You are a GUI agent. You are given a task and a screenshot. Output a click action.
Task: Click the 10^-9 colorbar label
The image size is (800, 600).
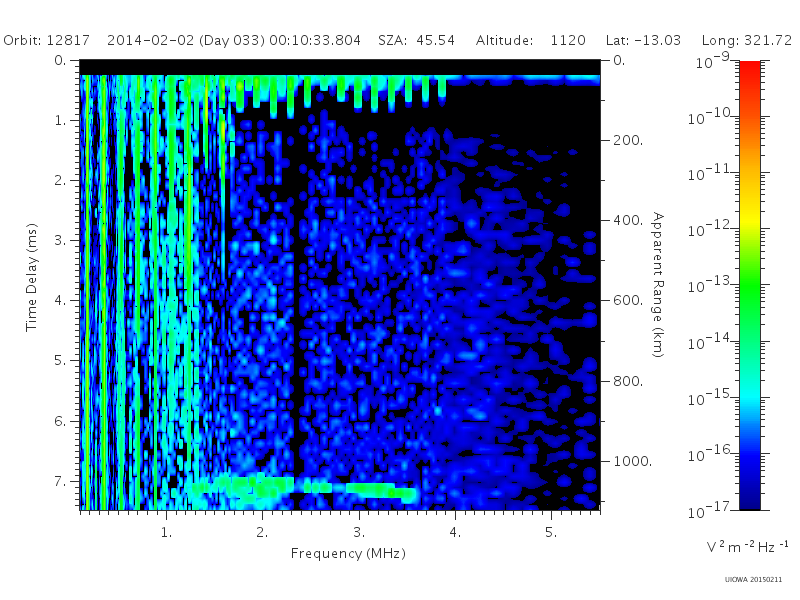(712, 61)
